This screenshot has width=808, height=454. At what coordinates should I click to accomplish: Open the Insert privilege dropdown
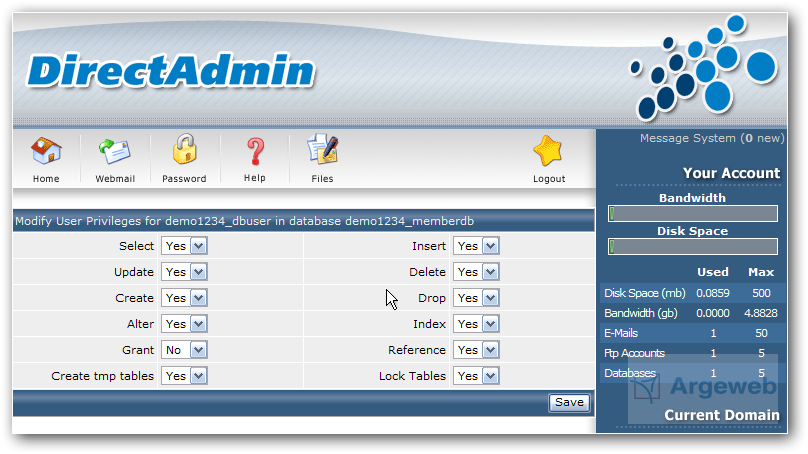tap(476, 246)
